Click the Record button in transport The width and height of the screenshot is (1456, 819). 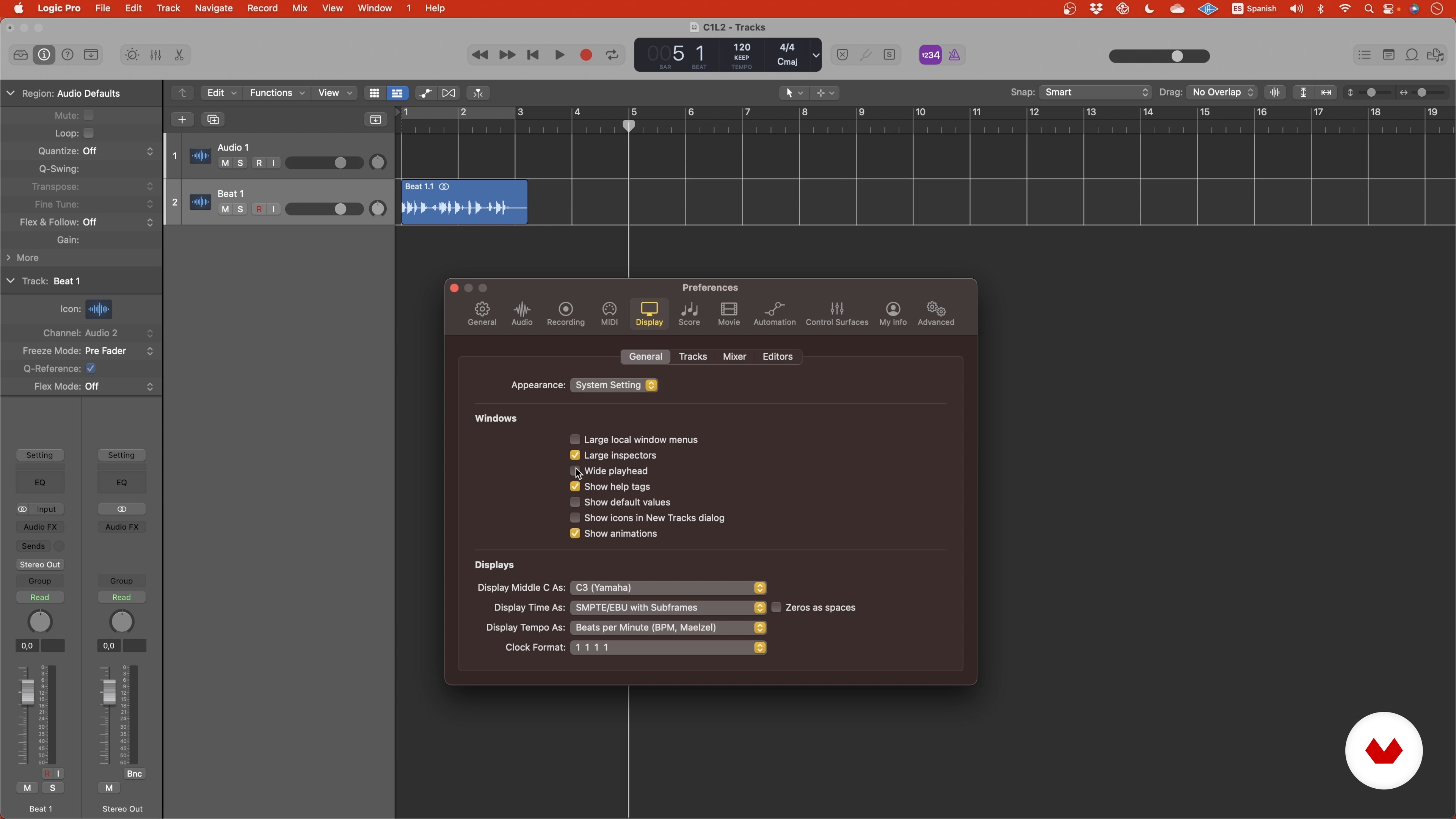[586, 55]
